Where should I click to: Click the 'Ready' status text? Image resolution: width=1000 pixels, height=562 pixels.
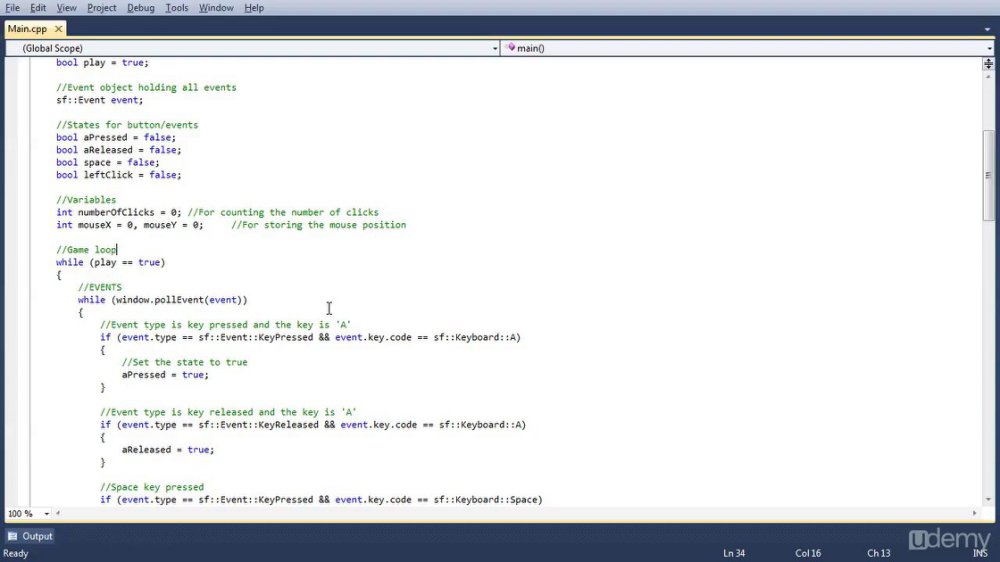[x=16, y=554]
